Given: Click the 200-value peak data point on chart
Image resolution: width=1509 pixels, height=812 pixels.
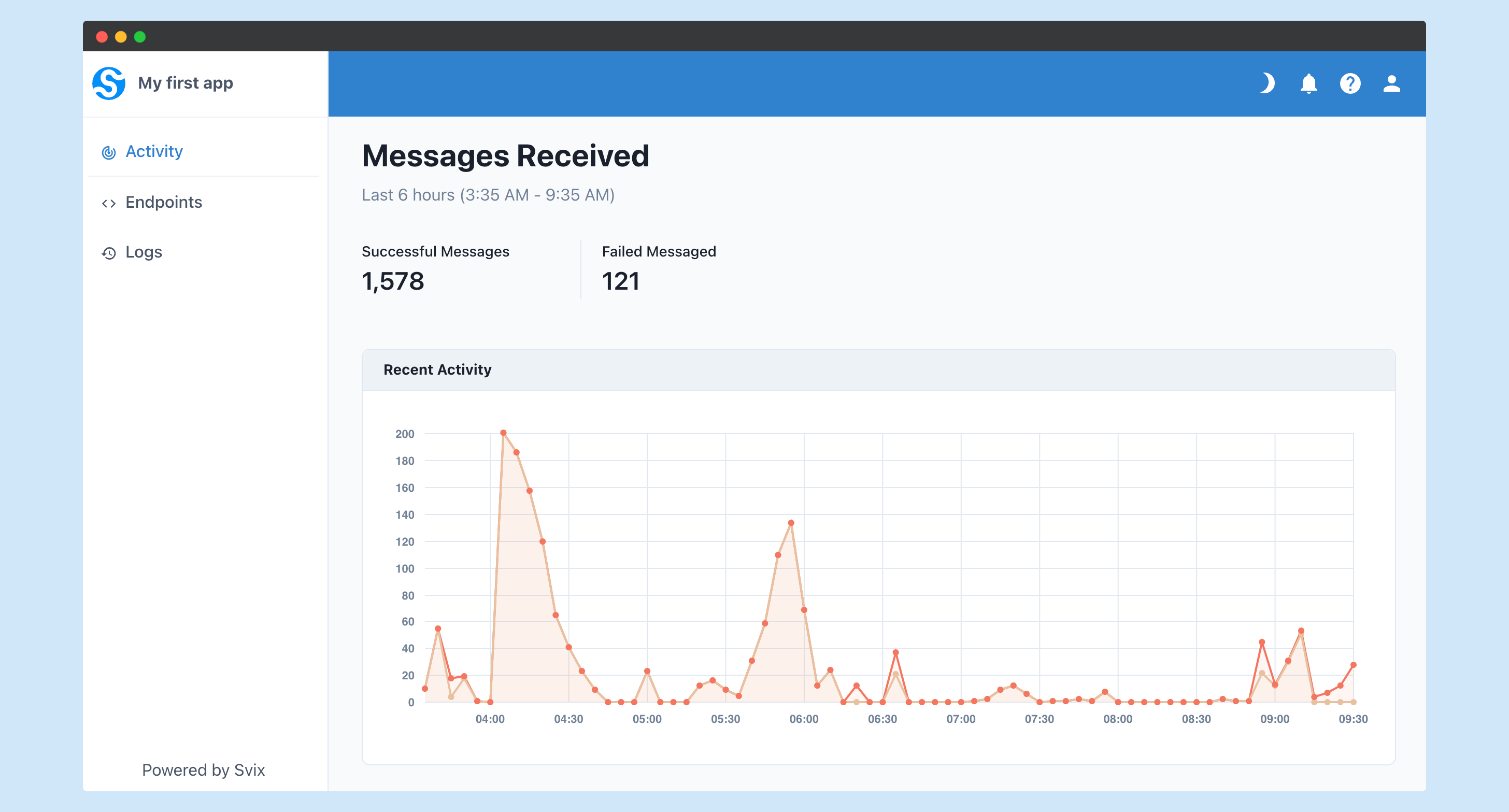Looking at the screenshot, I should (x=503, y=432).
